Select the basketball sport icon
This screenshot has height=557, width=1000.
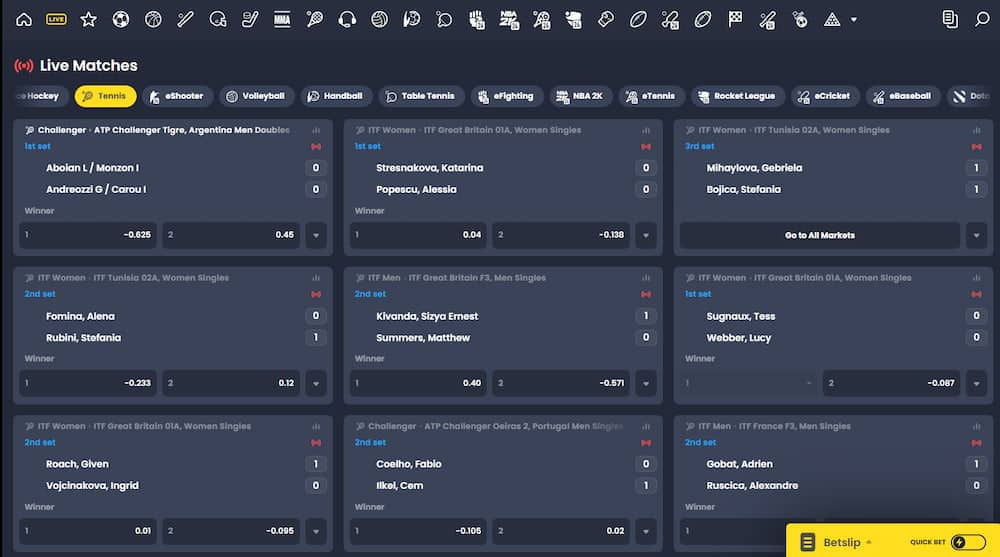(x=153, y=20)
